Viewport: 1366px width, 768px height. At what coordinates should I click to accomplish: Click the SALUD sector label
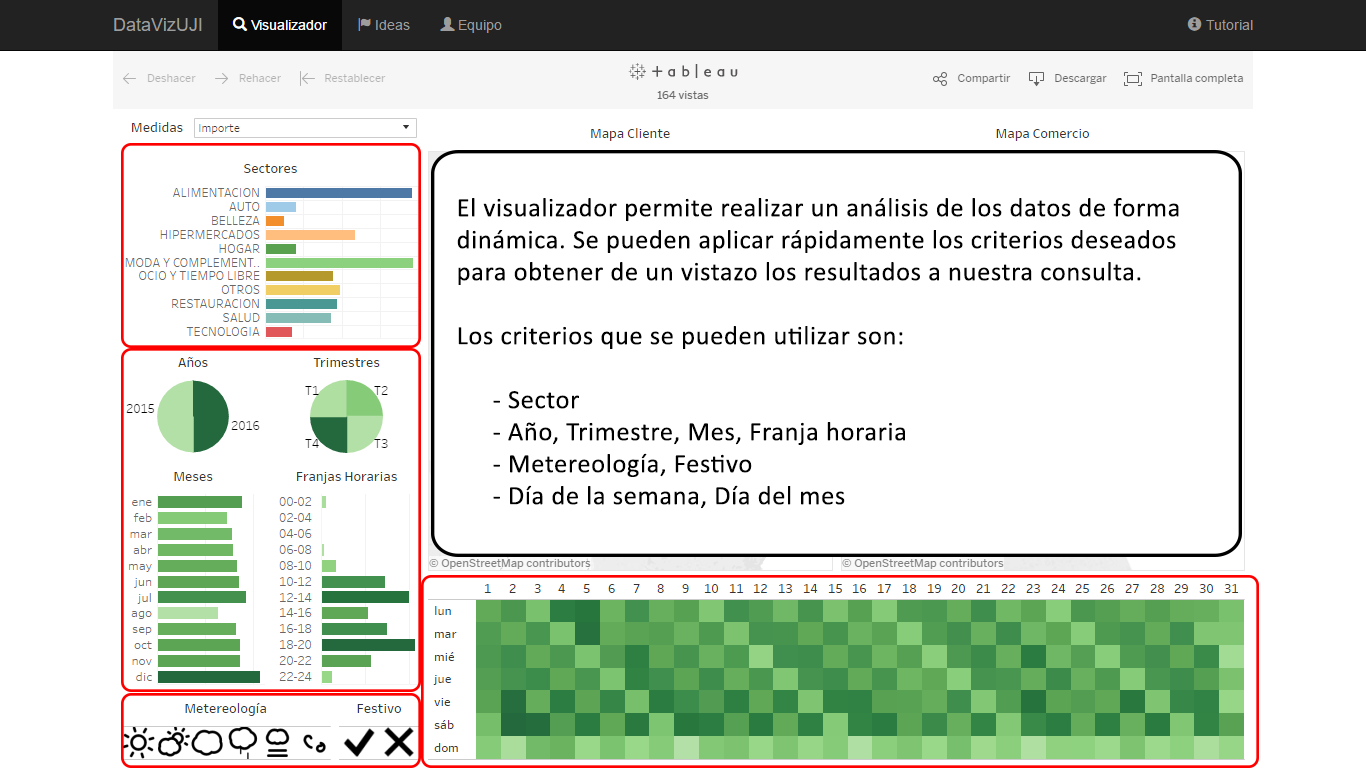241,318
